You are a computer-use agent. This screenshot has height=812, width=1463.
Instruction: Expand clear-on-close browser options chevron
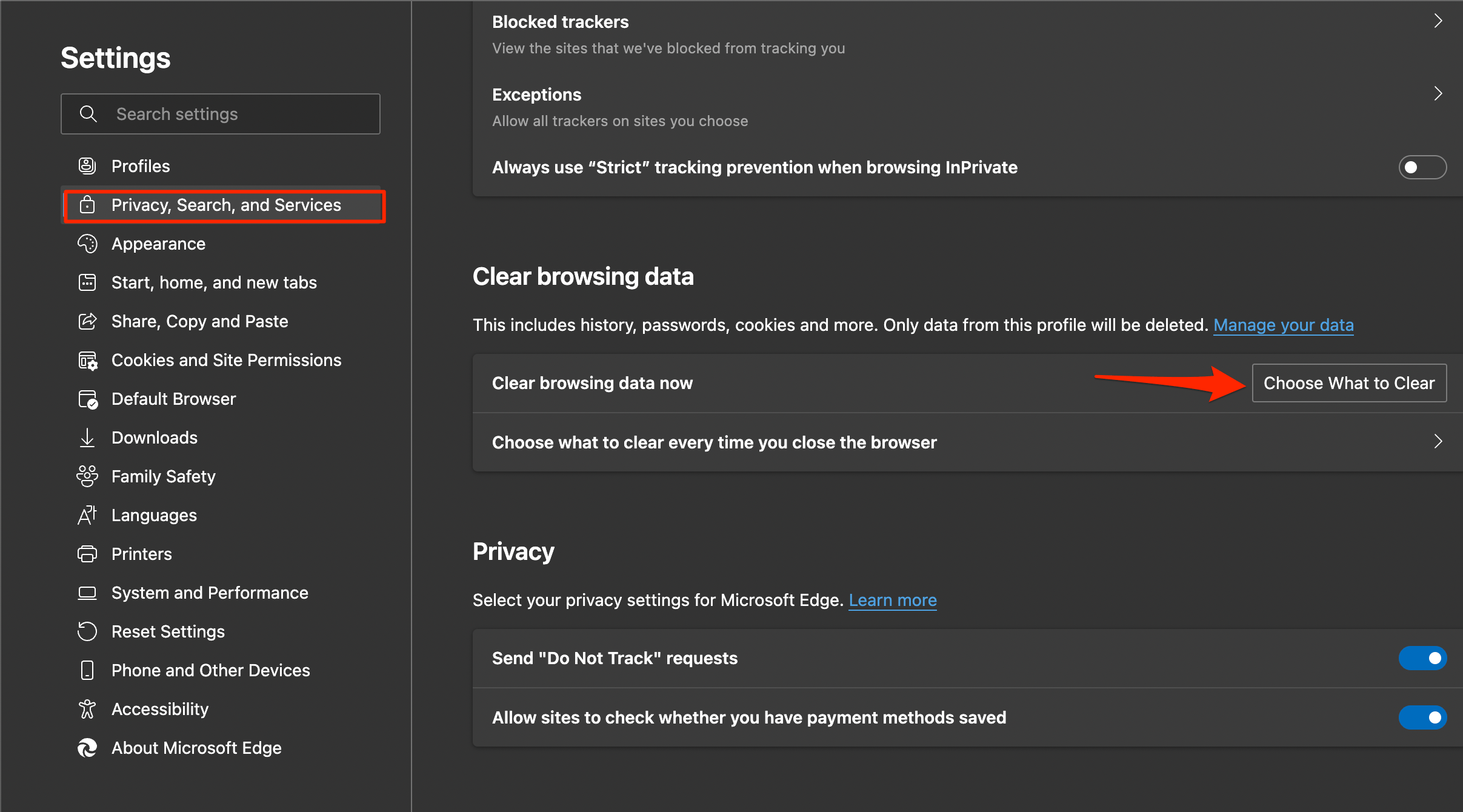pos(1438,442)
